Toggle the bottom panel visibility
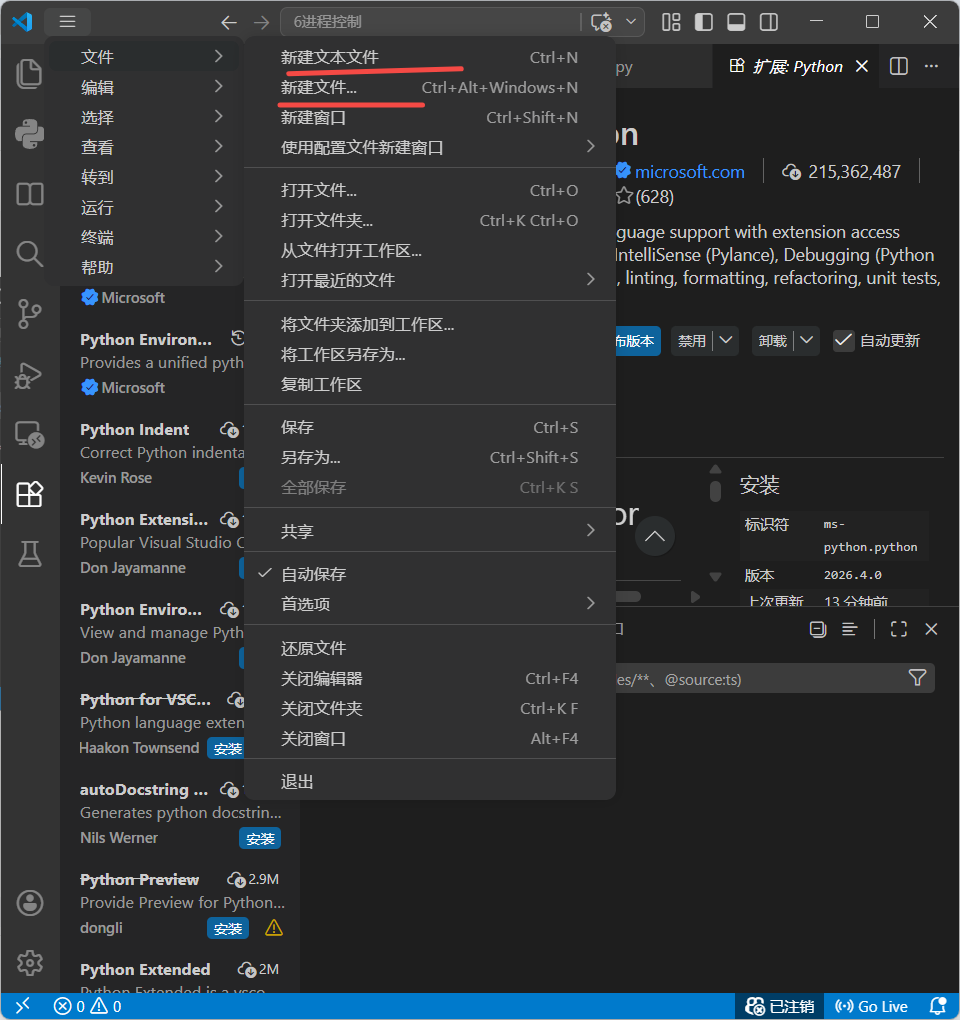Viewport: 960px width, 1020px height. point(736,22)
